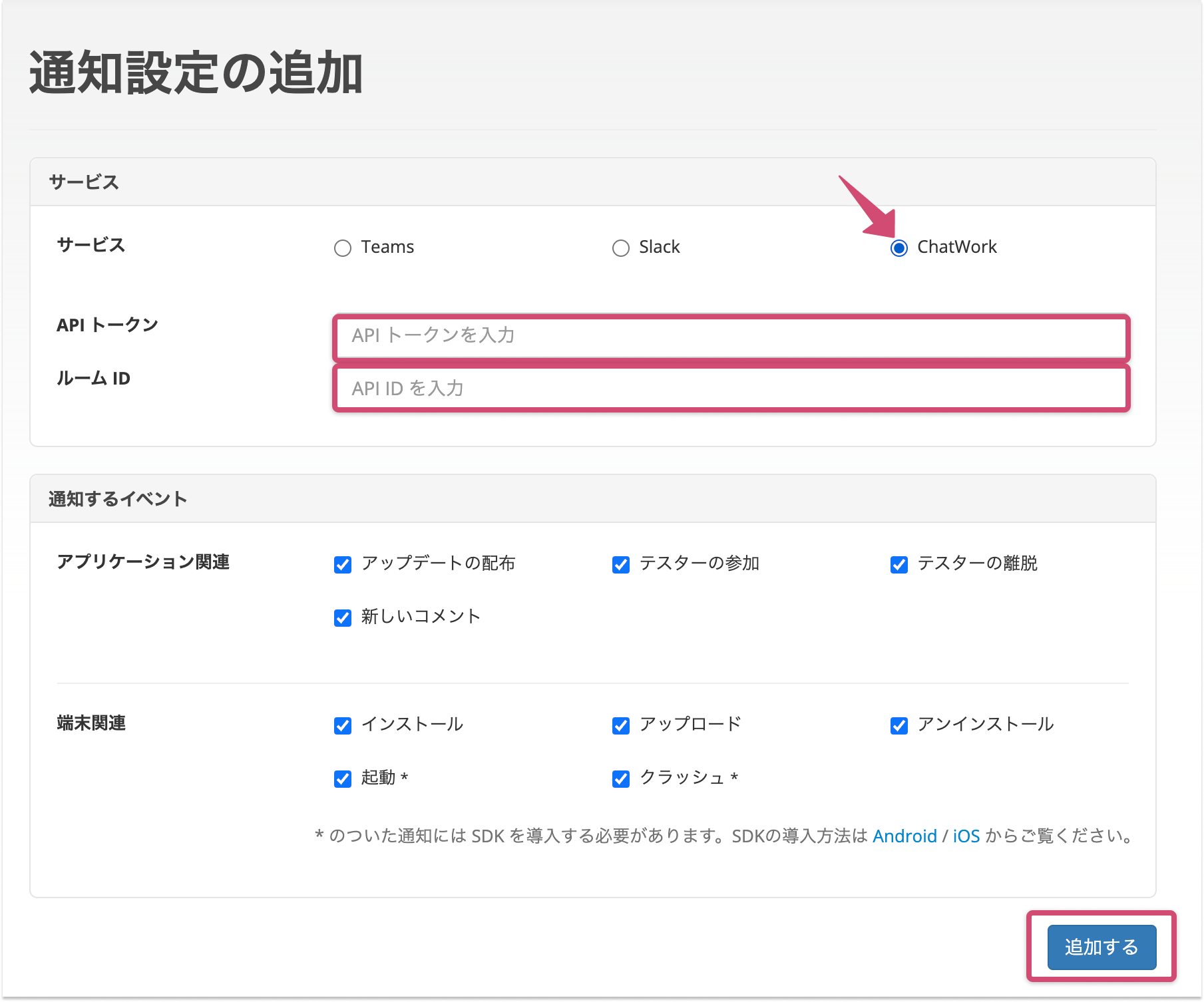Select the ChatWork radio button
Screen dimensions: 1204x1002
point(899,248)
